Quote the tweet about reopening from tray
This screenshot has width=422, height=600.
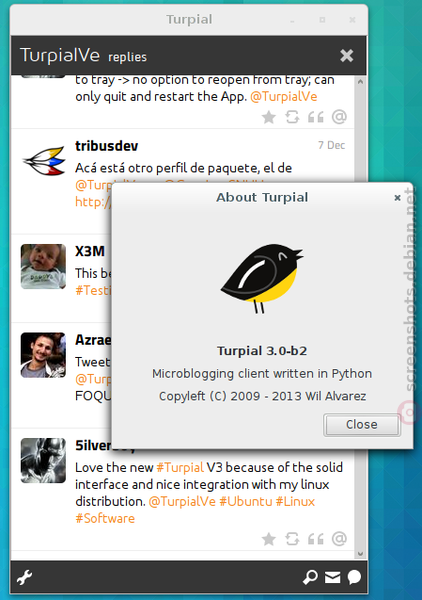[x=316, y=117]
